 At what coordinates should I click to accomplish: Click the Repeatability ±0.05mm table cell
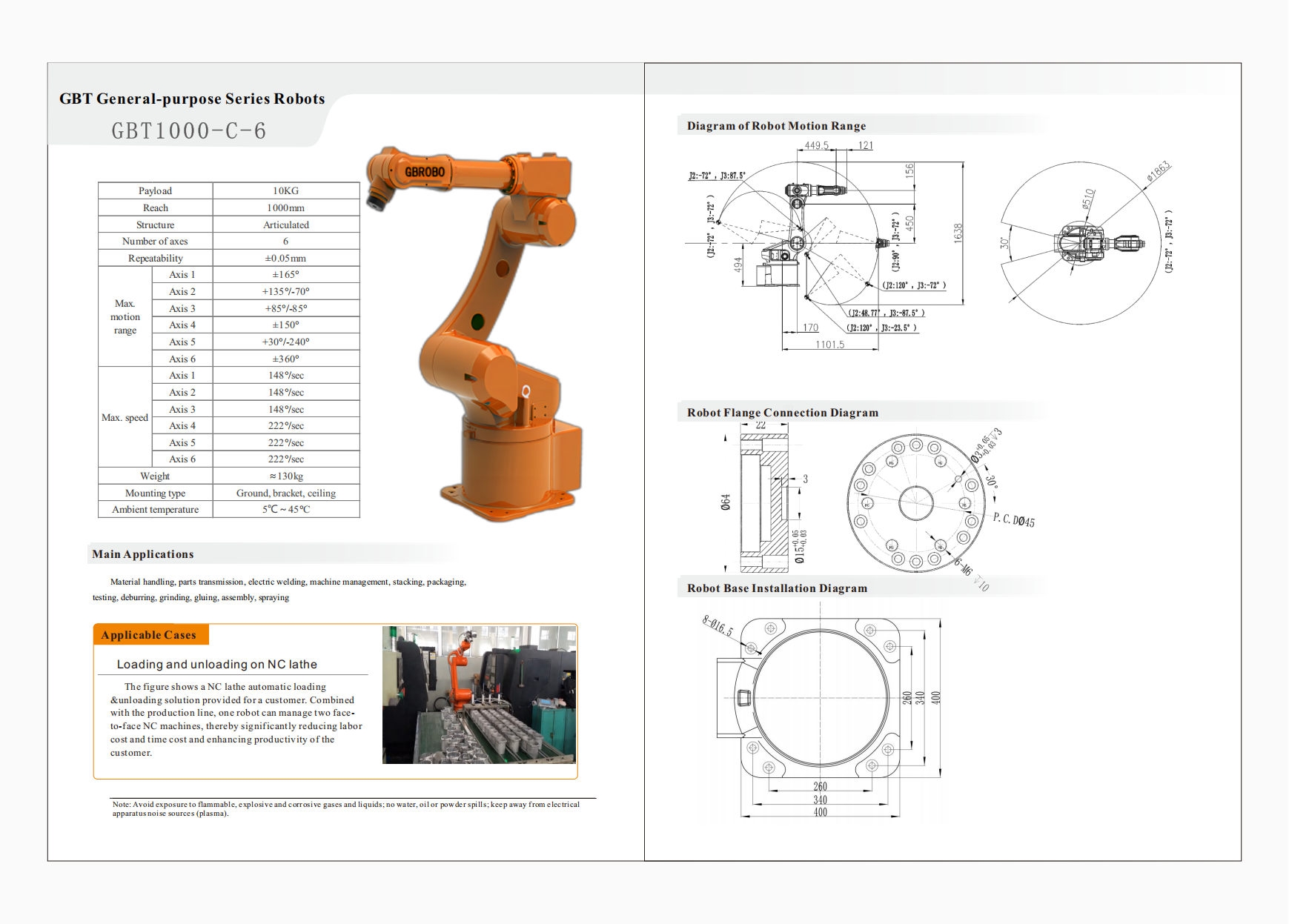pyautogui.click(x=286, y=258)
